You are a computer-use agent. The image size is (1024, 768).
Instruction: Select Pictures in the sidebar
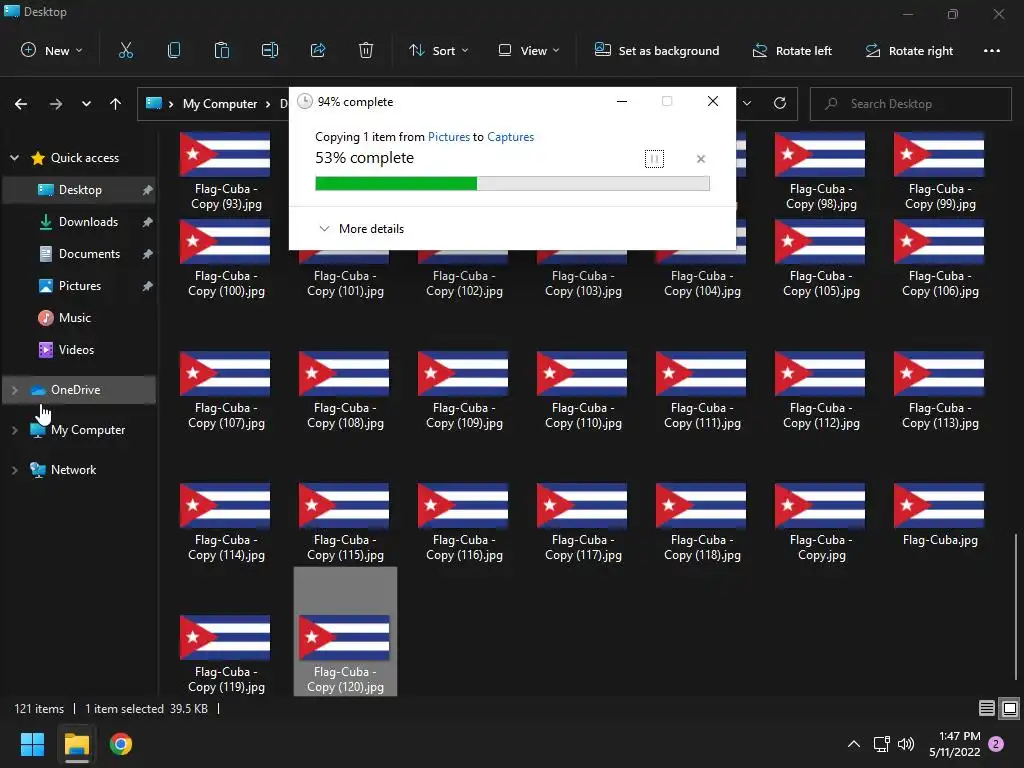click(x=80, y=286)
